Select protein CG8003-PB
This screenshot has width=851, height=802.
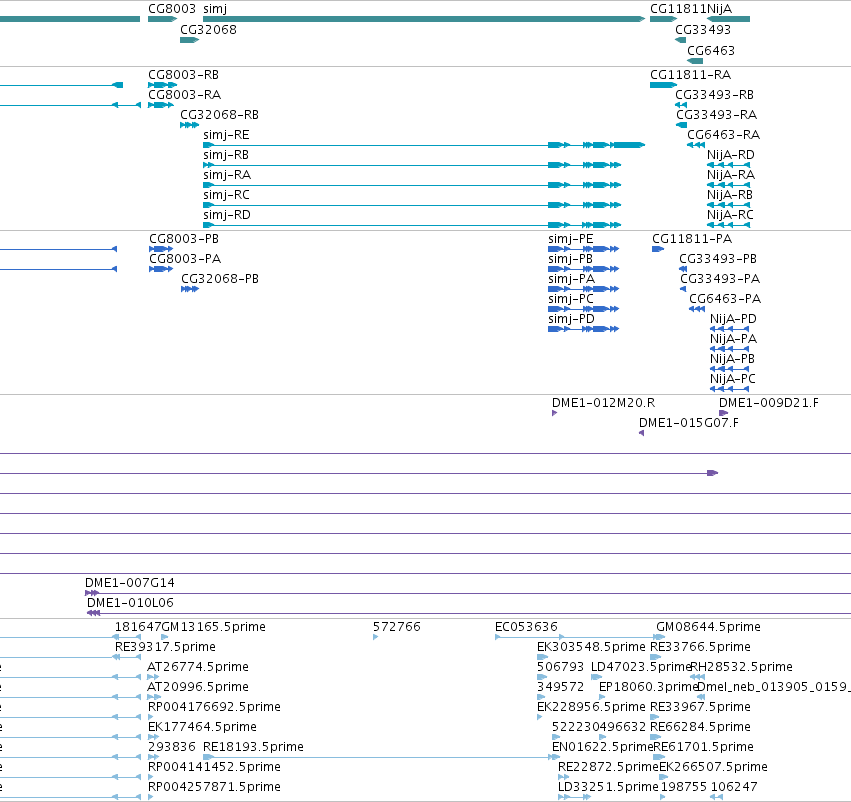[184, 239]
